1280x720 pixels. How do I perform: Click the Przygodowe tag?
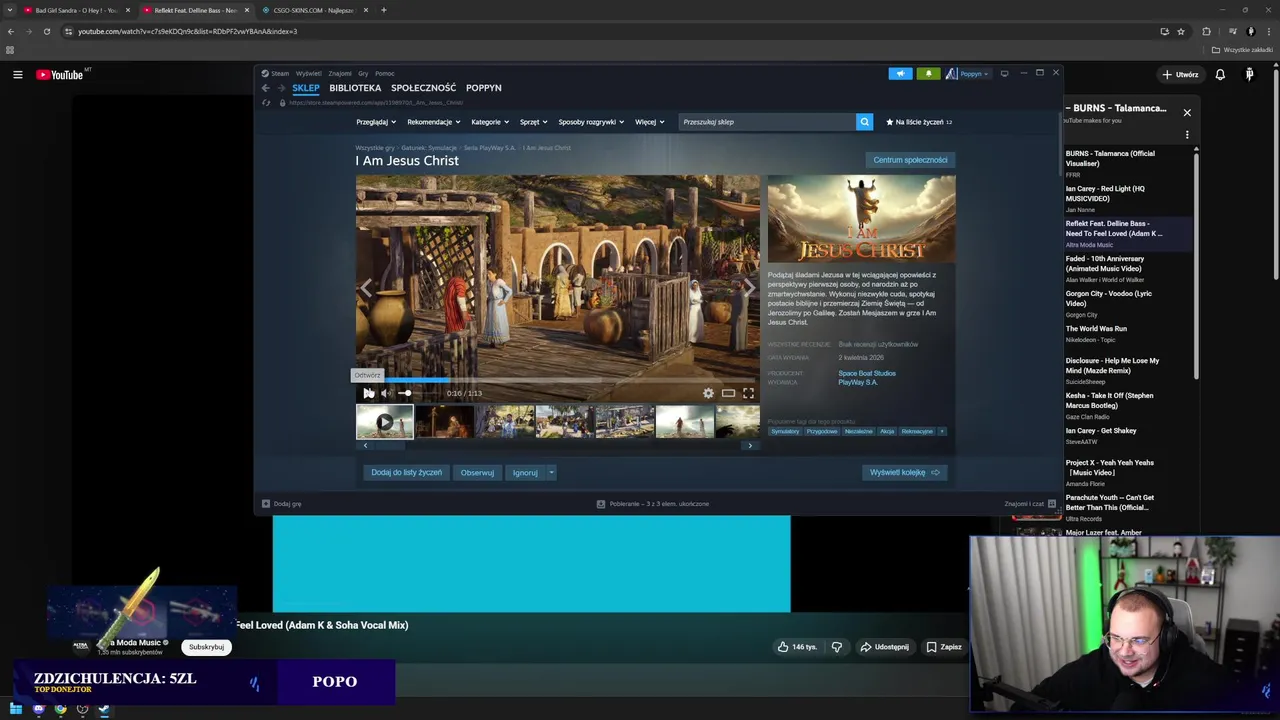click(x=823, y=431)
